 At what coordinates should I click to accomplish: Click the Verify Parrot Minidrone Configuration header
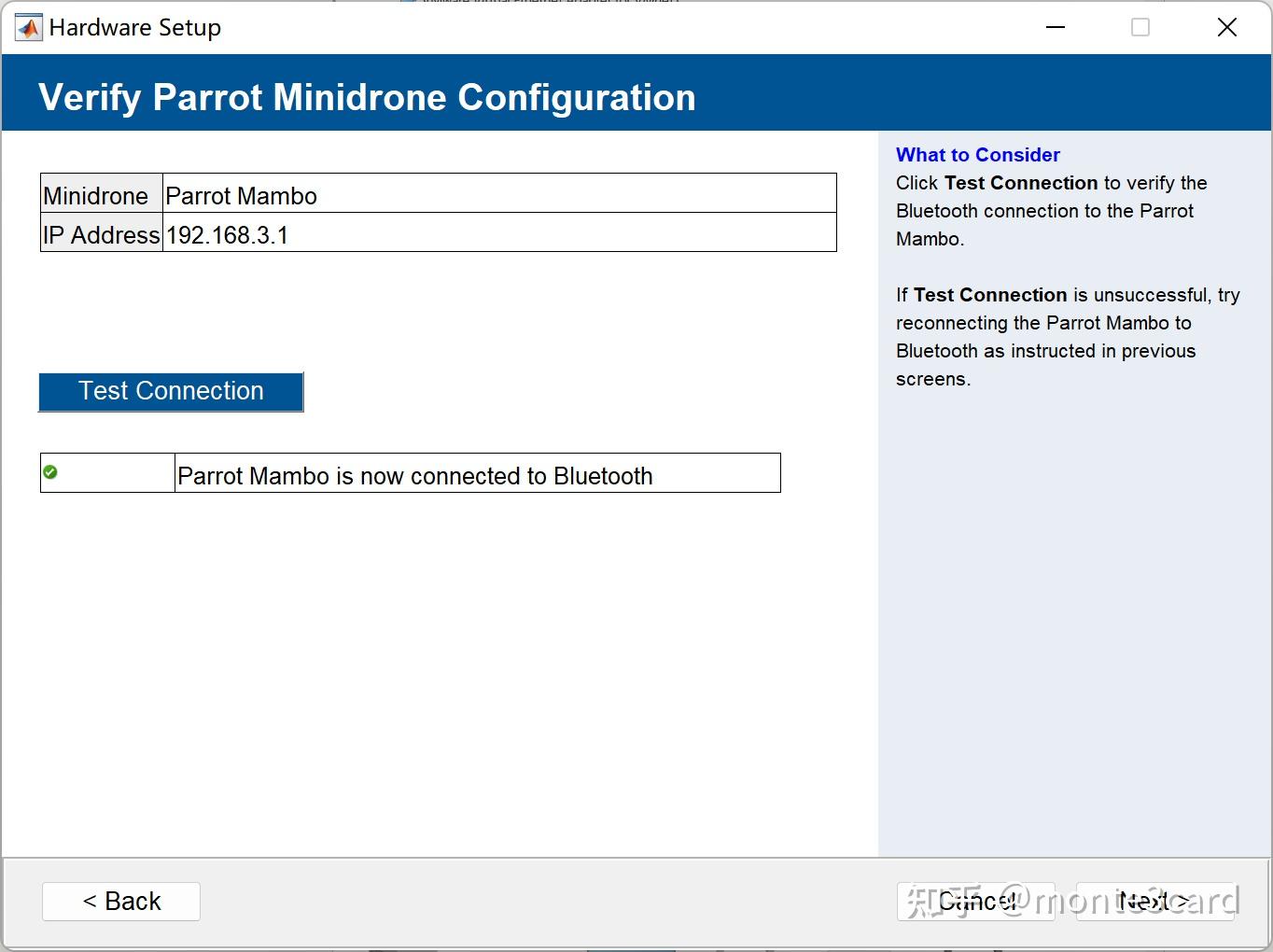tap(367, 95)
